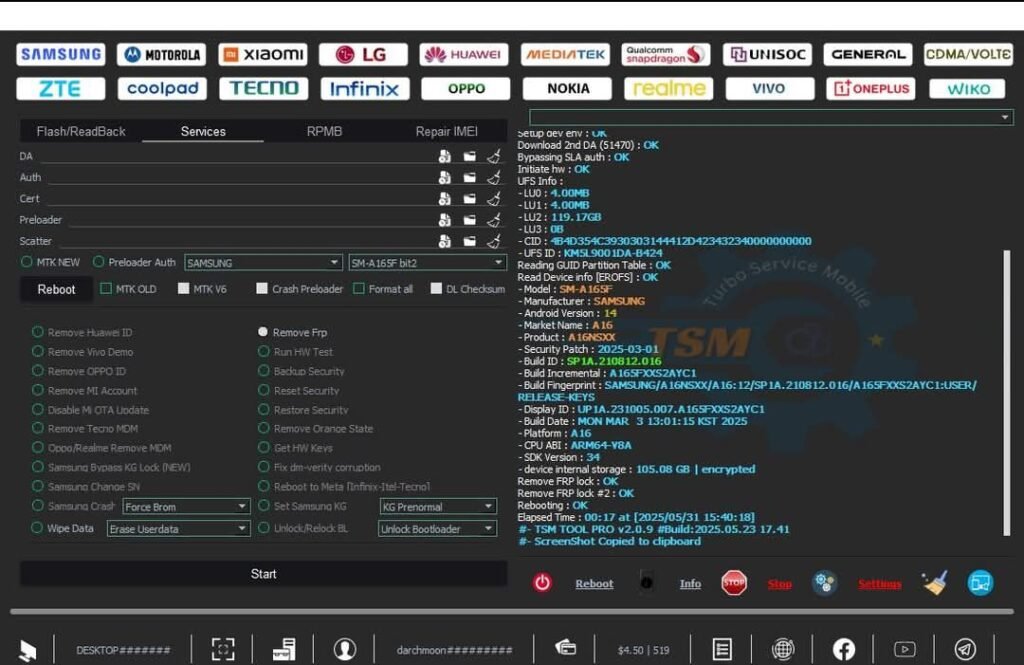1024x665 pixels.
Task: Open the Telegram icon in the status bar
Action: (965, 649)
